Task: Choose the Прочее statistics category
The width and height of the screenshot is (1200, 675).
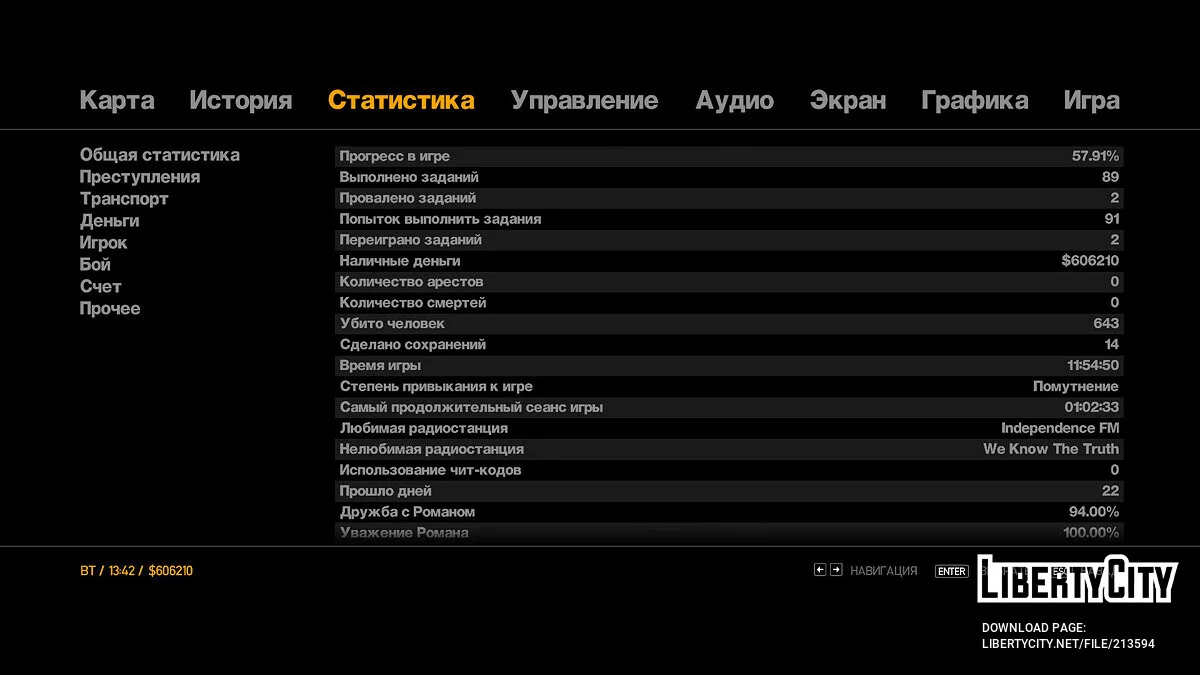Action: point(110,309)
